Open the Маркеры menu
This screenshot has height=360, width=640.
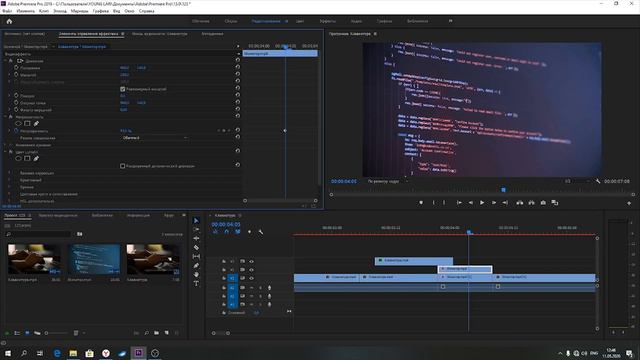(79, 11)
